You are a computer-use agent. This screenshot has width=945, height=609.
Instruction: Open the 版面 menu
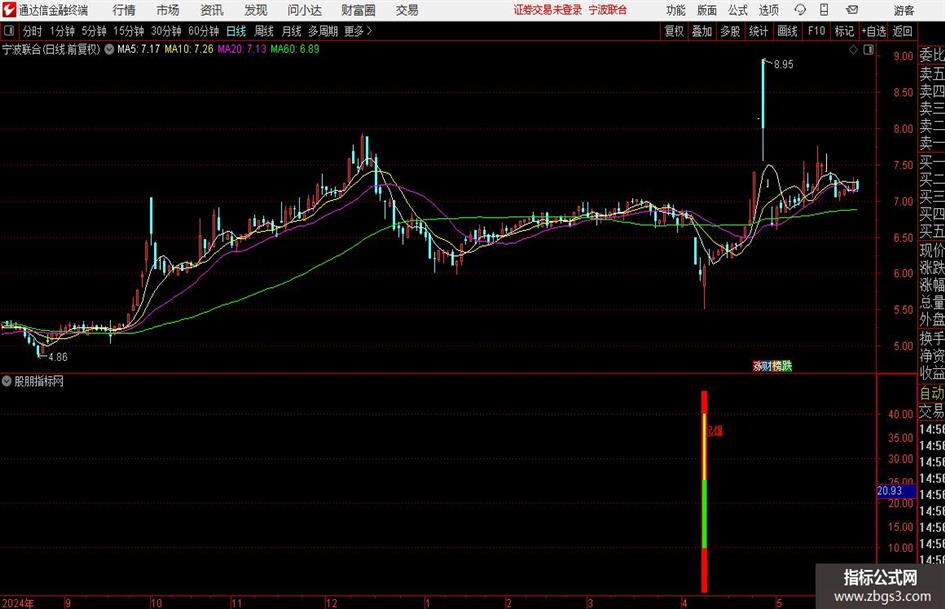[x=707, y=10]
